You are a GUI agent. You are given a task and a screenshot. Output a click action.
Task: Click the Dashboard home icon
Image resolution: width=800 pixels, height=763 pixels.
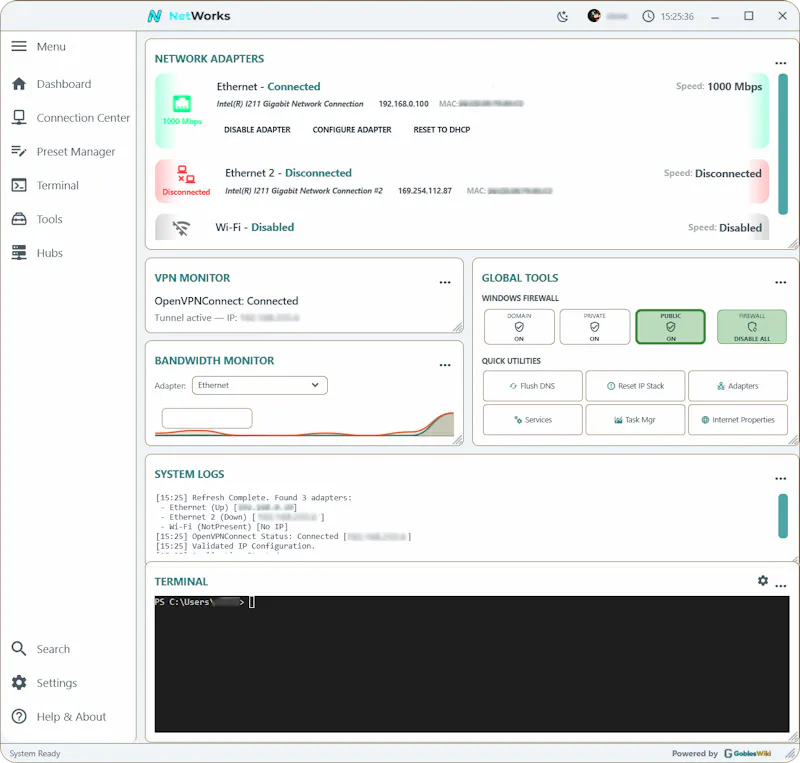19,84
